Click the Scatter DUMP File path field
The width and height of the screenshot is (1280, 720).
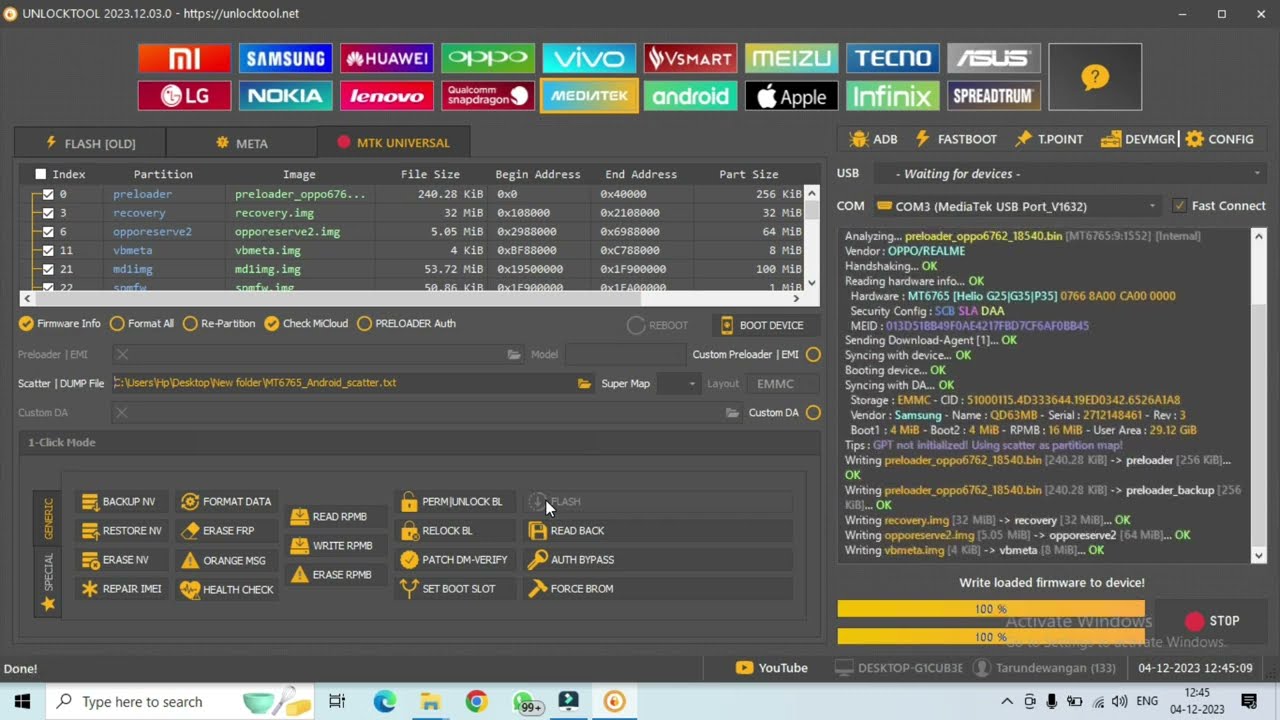(x=343, y=383)
